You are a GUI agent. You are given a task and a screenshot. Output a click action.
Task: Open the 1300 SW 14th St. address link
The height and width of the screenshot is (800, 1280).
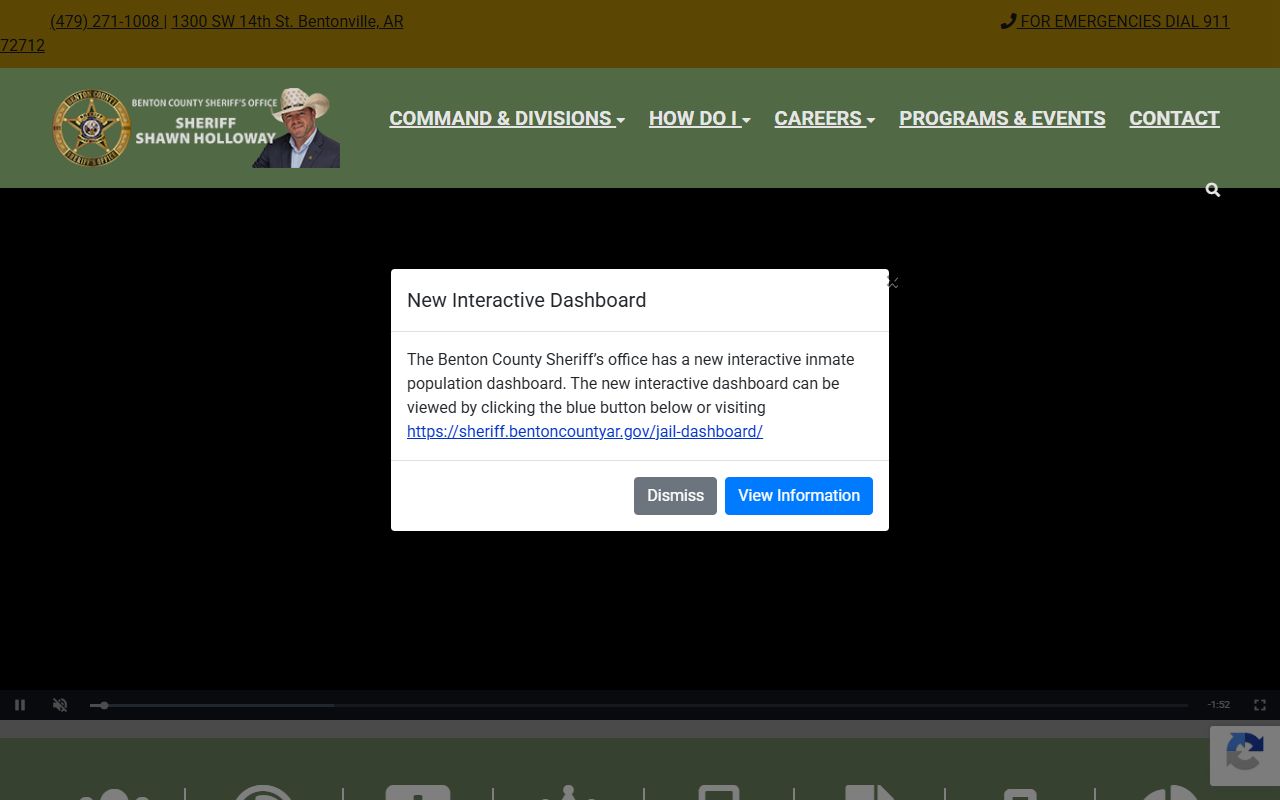click(287, 21)
